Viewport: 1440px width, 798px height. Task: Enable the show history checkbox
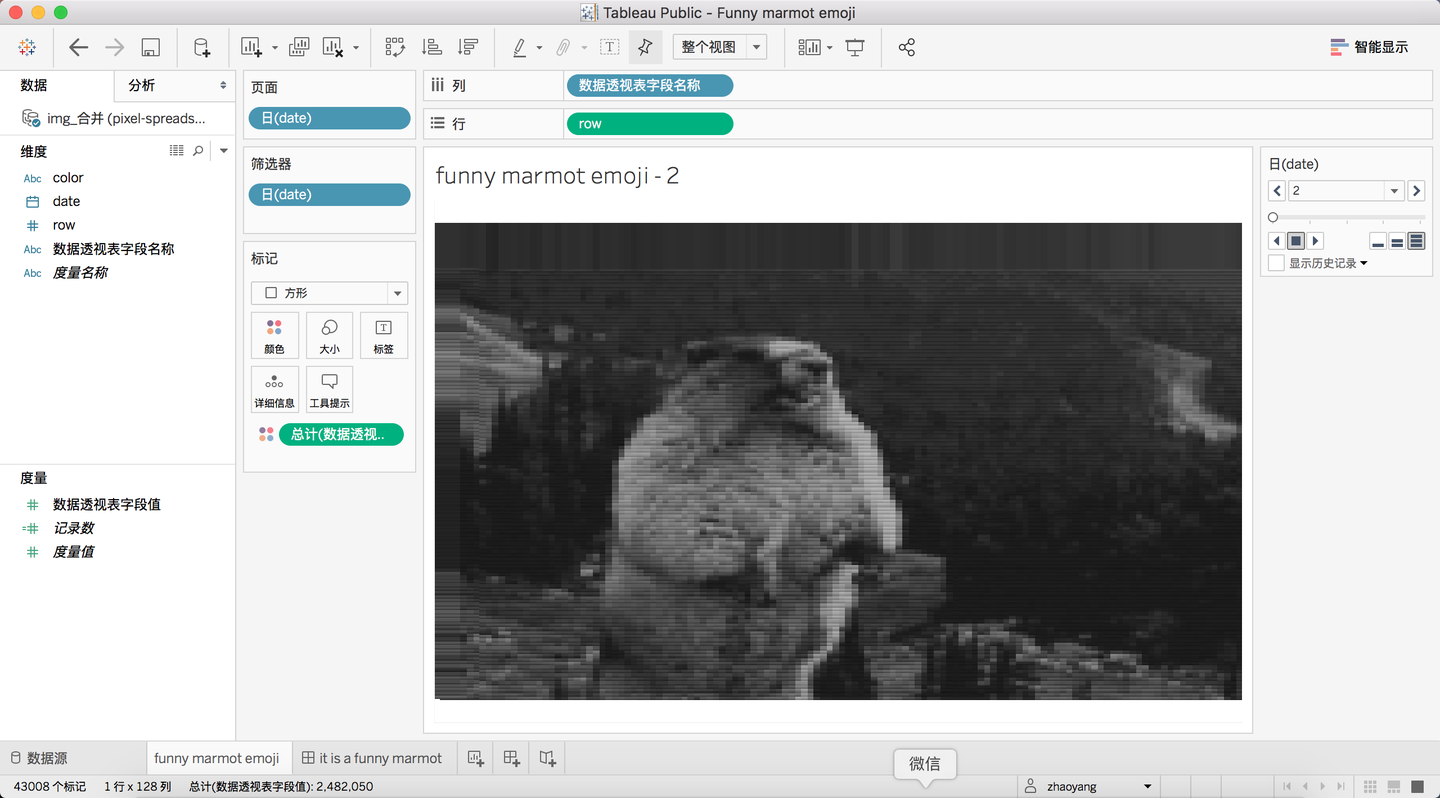point(1276,263)
